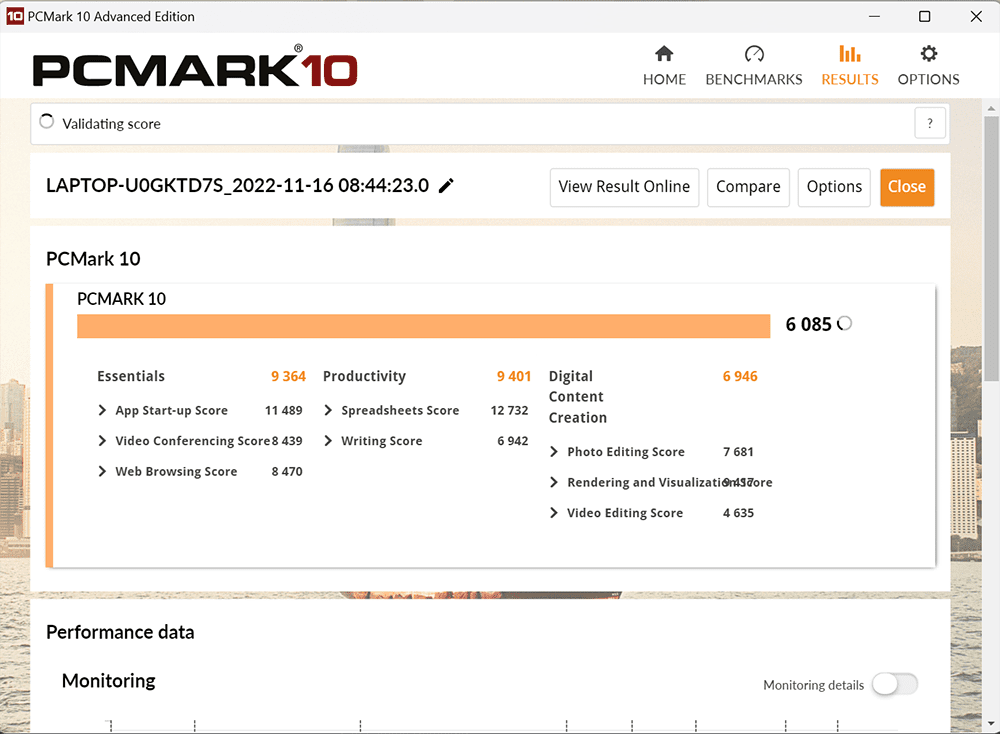Image resolution: width=1000 pixels, height=734 pixels.
Task: Click the Video Conferencing value 8 439
Action: click(x=287, y=441)
